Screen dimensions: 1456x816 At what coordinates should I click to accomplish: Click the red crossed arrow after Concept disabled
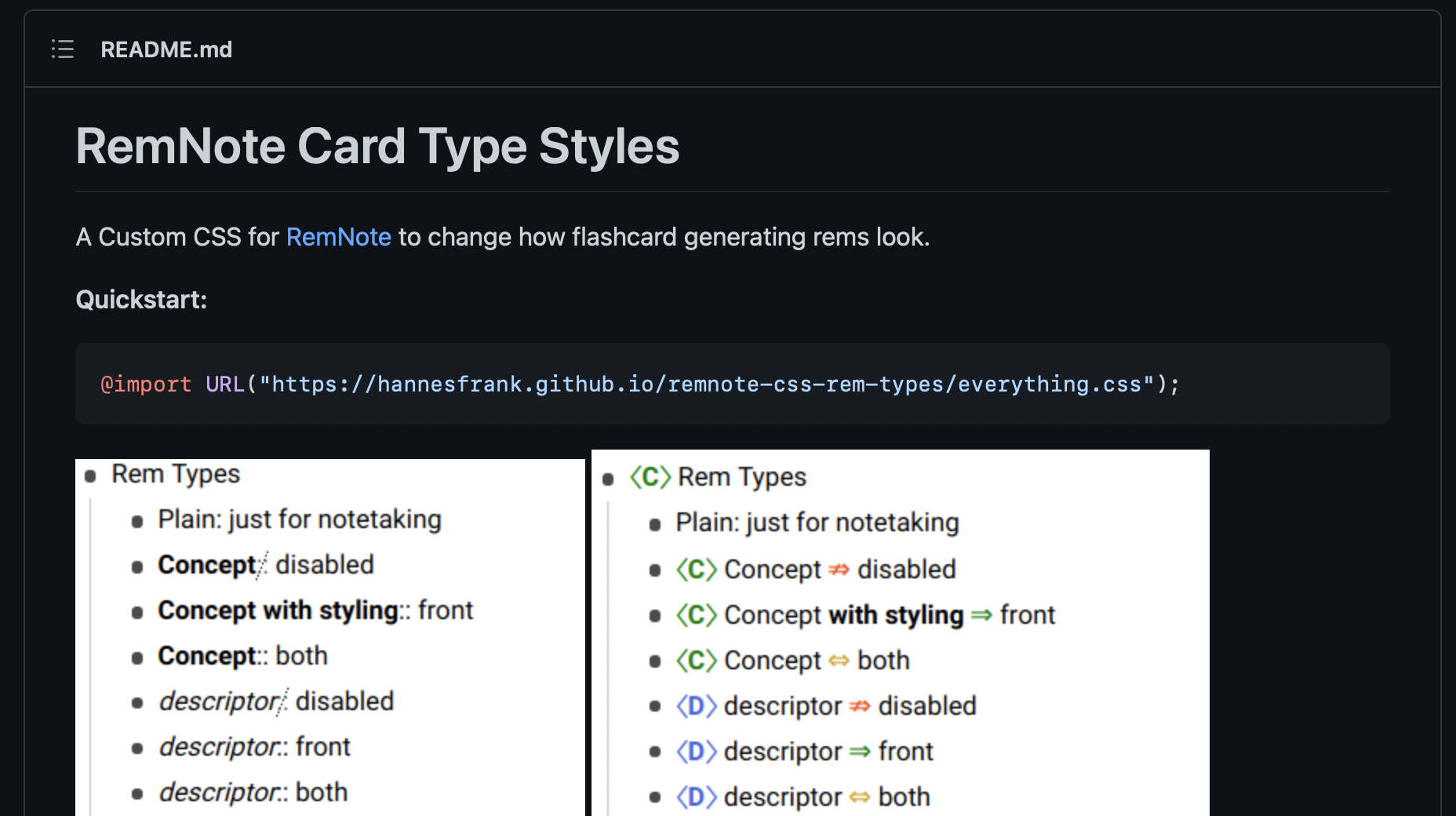click(839, 570)
